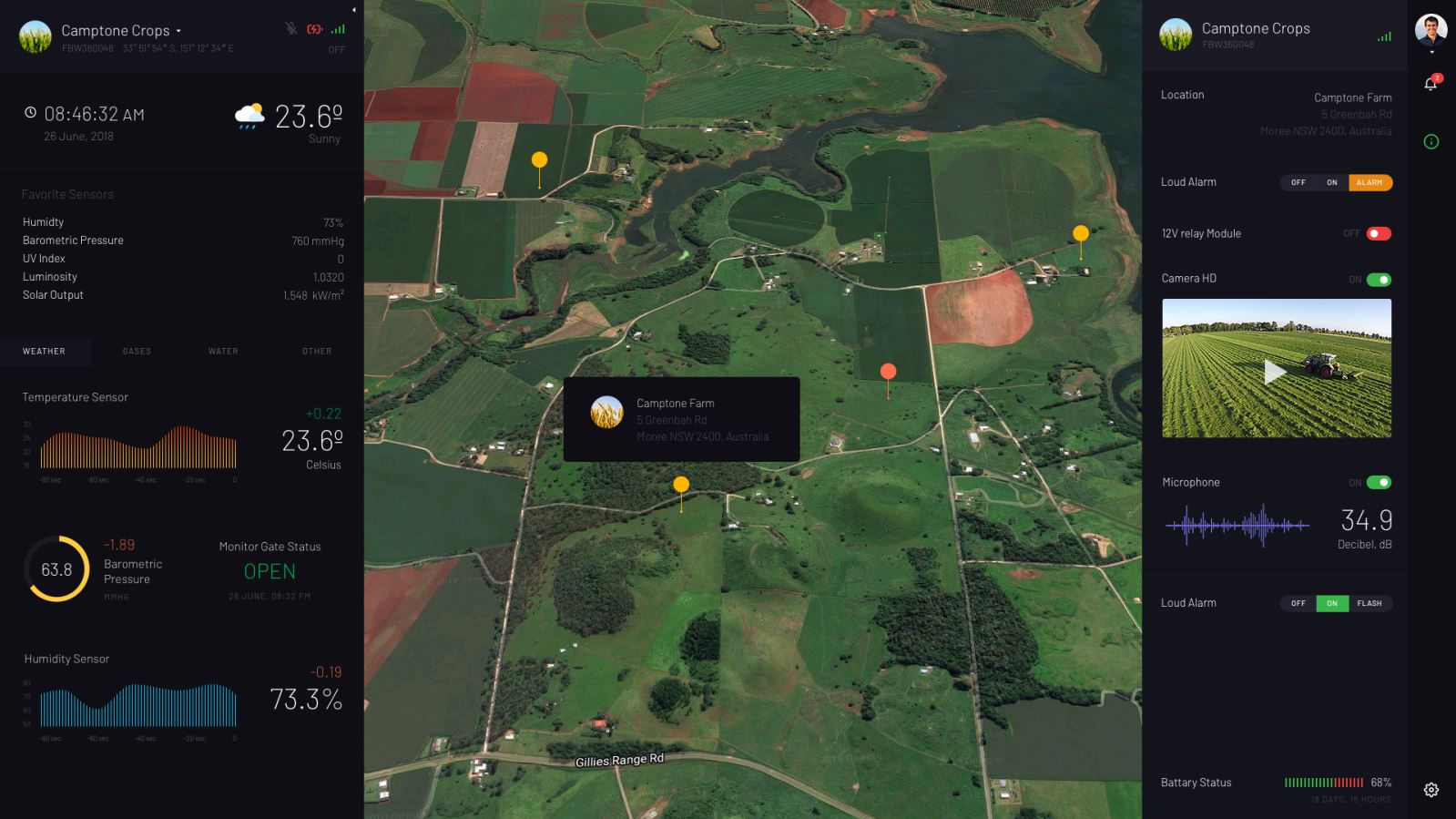Open the notifications bell with badge 2

click(x=1431, y=83)
